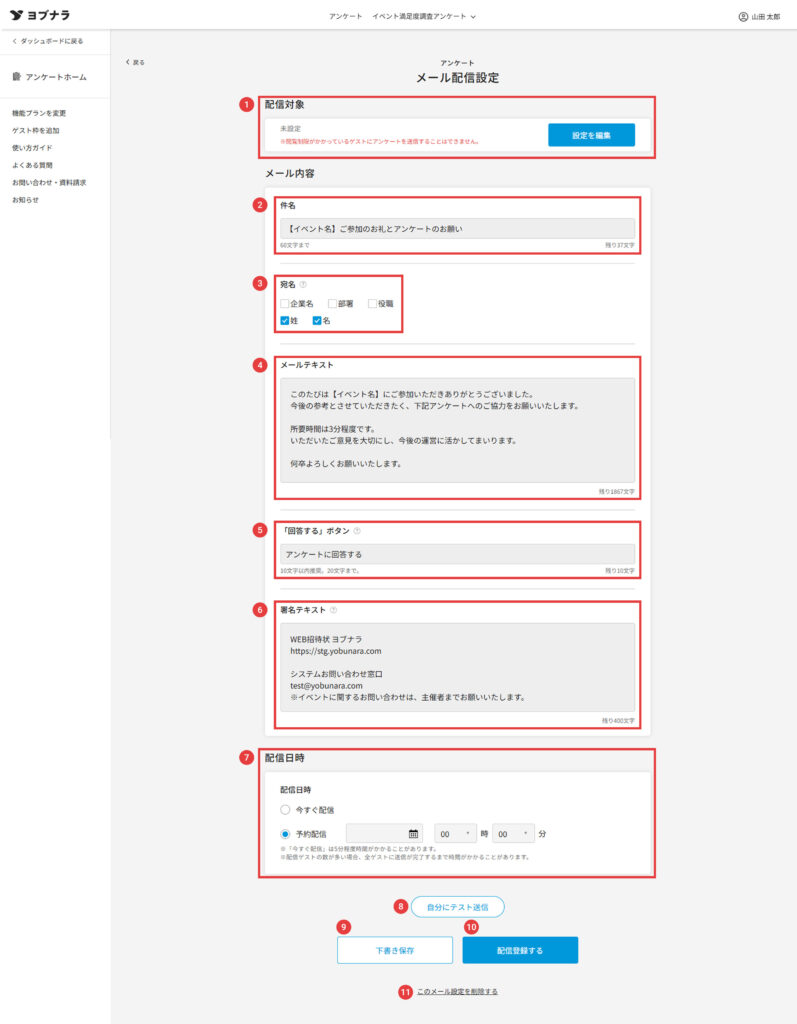Open the calendar icon in the 予約配信 date field
Screen dimensions: 797x1024
pos(413,833)
